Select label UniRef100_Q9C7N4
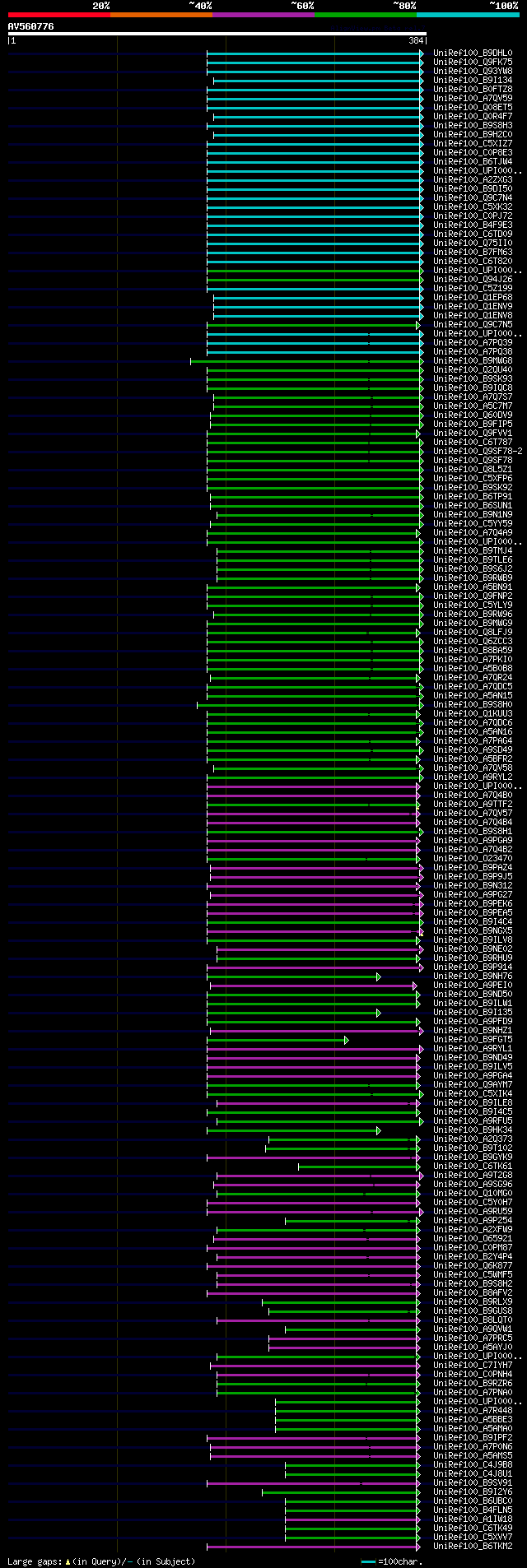The height and width of the screenshot is (1568, 527). [473, 198]
